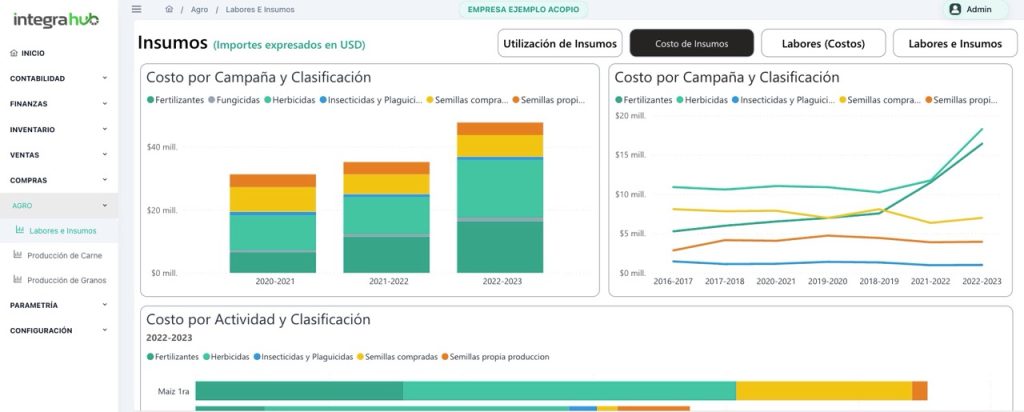This screenshot has width=1024, height=412.
Task: Click the Agro breadcrumb link
Action: (x=199, y=9)
